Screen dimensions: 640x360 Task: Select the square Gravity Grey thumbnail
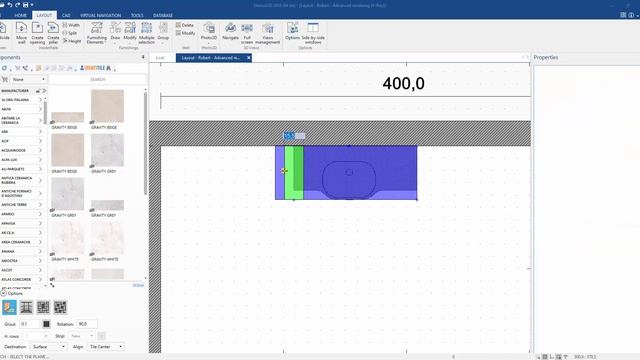107,150
